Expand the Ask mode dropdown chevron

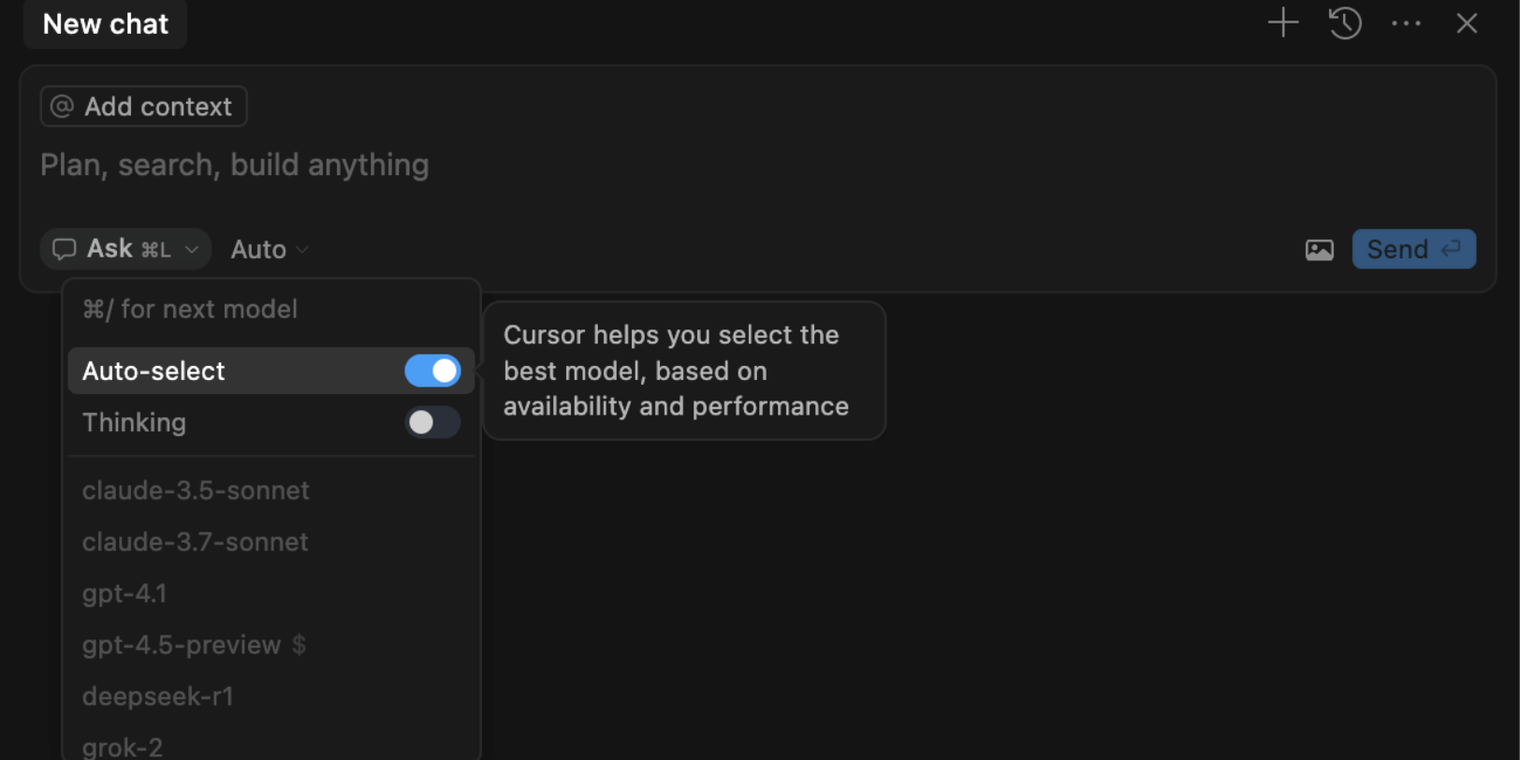click(192, 250)
